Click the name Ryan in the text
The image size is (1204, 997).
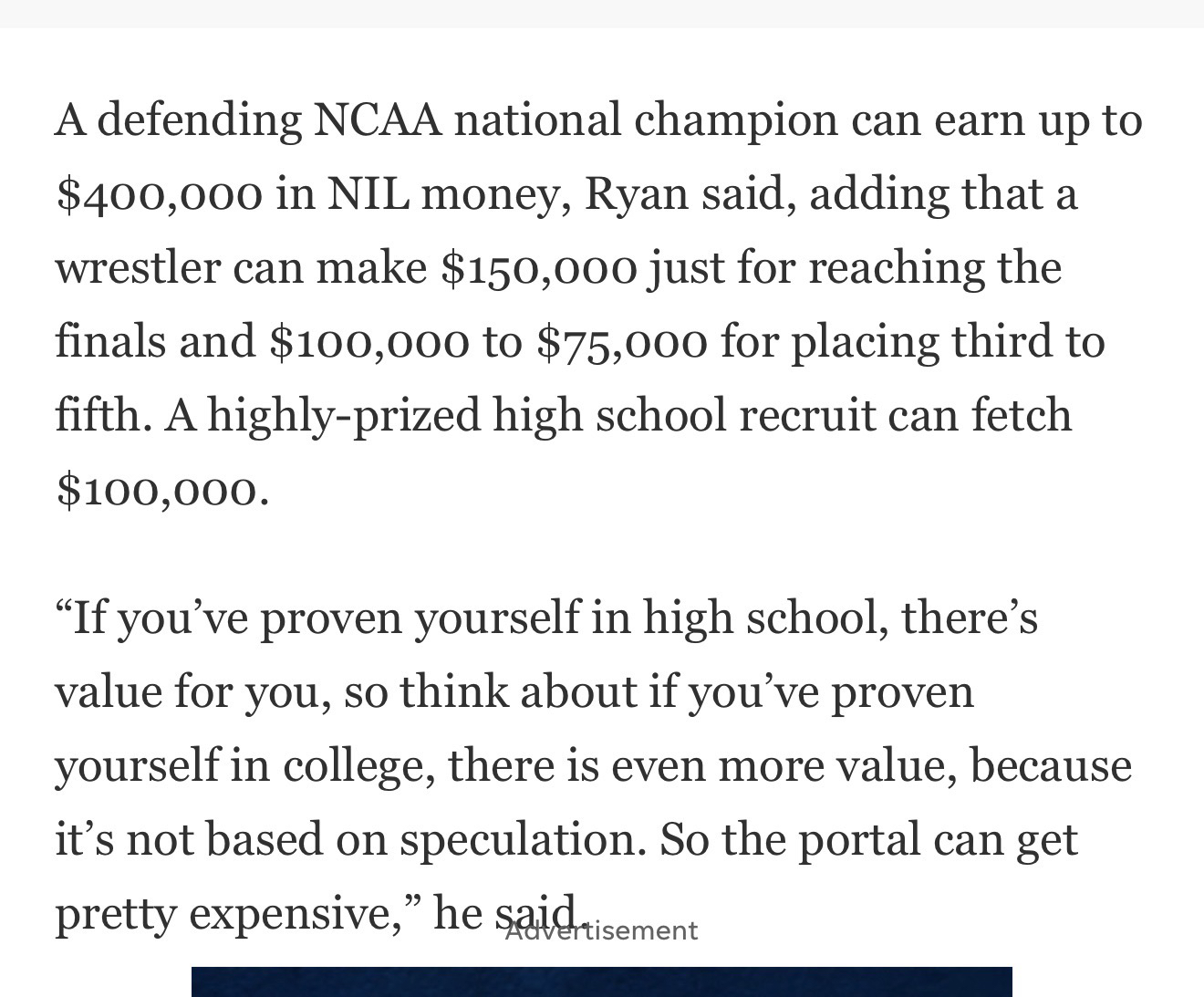tap(635, 193)
